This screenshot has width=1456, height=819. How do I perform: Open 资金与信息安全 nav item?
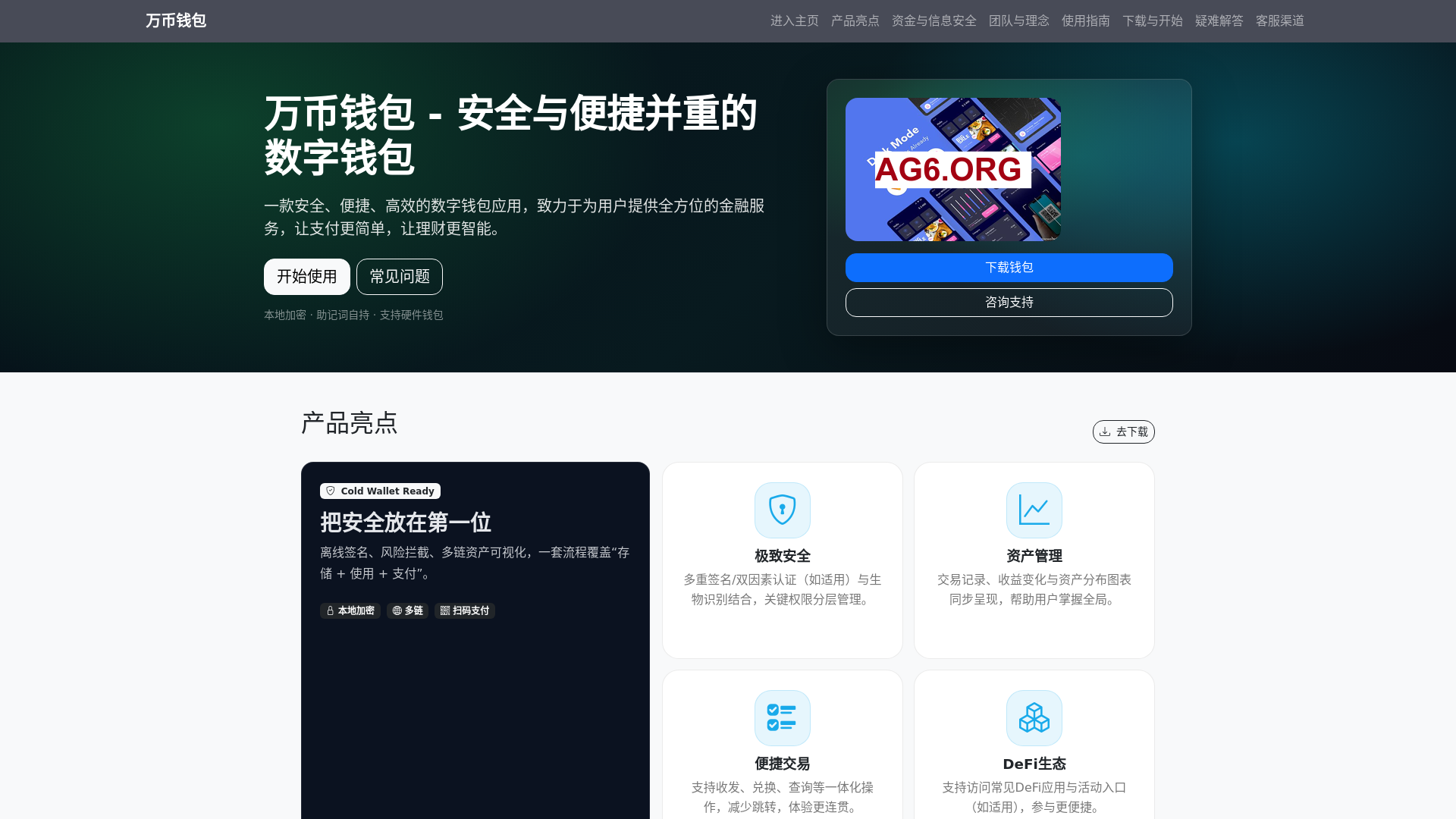(934, 20)
